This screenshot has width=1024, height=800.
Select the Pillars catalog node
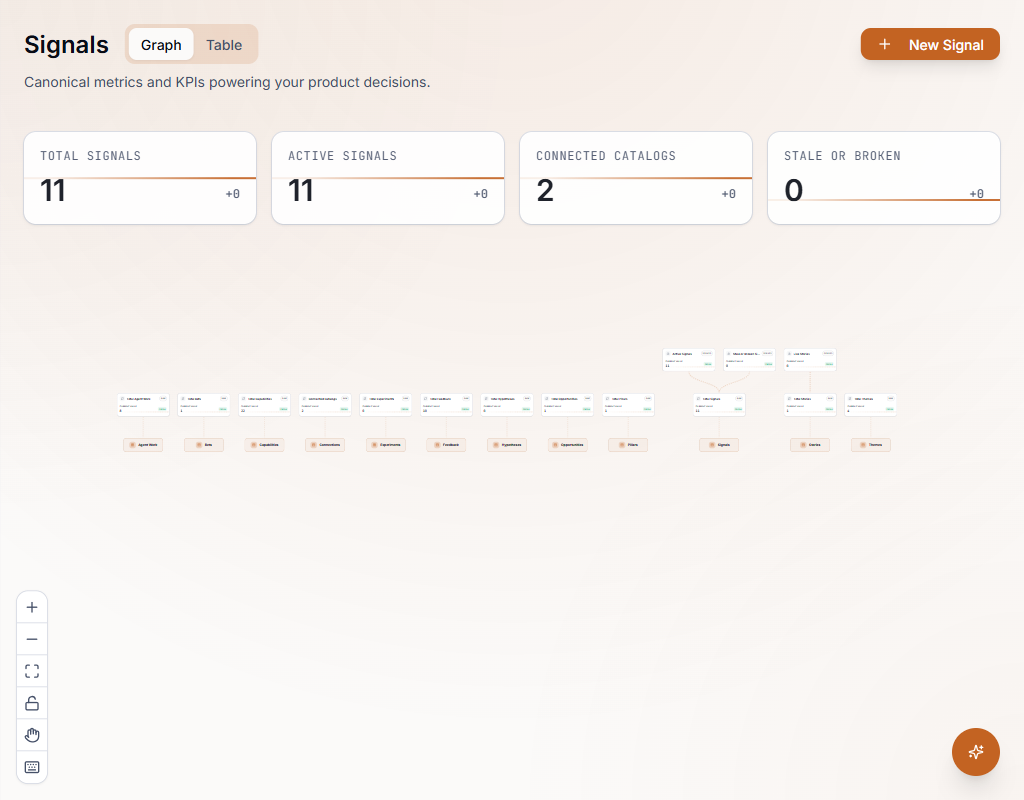(x=628, y=445)
